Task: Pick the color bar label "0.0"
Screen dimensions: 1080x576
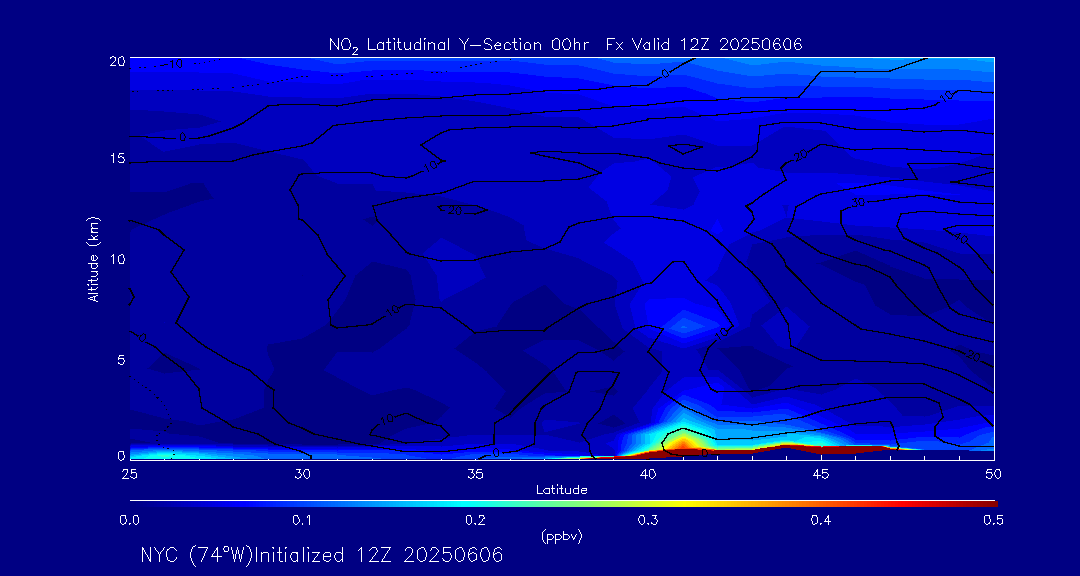Action: (129, 521)
